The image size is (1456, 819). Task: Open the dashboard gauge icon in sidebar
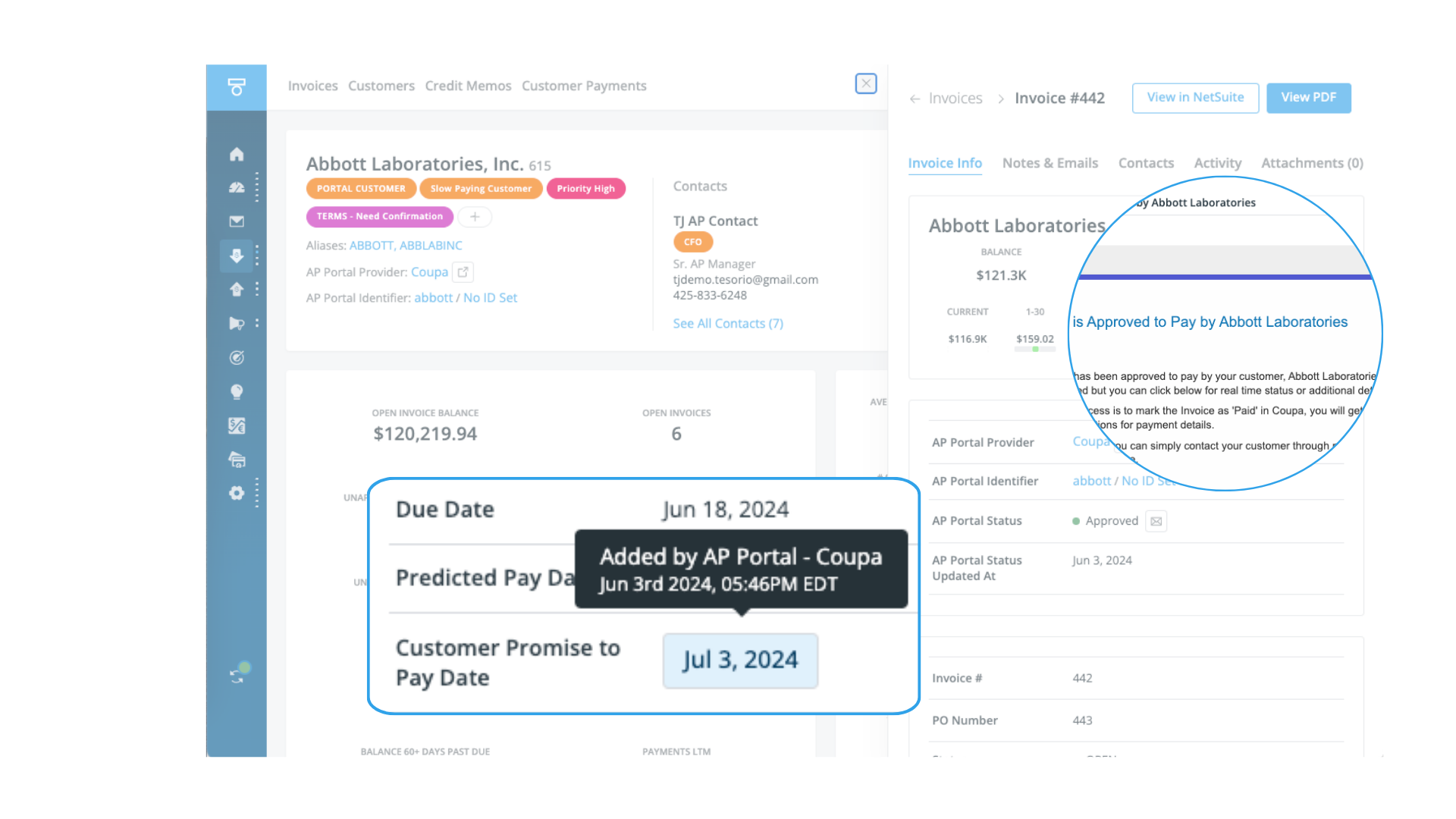coord(237,187)
